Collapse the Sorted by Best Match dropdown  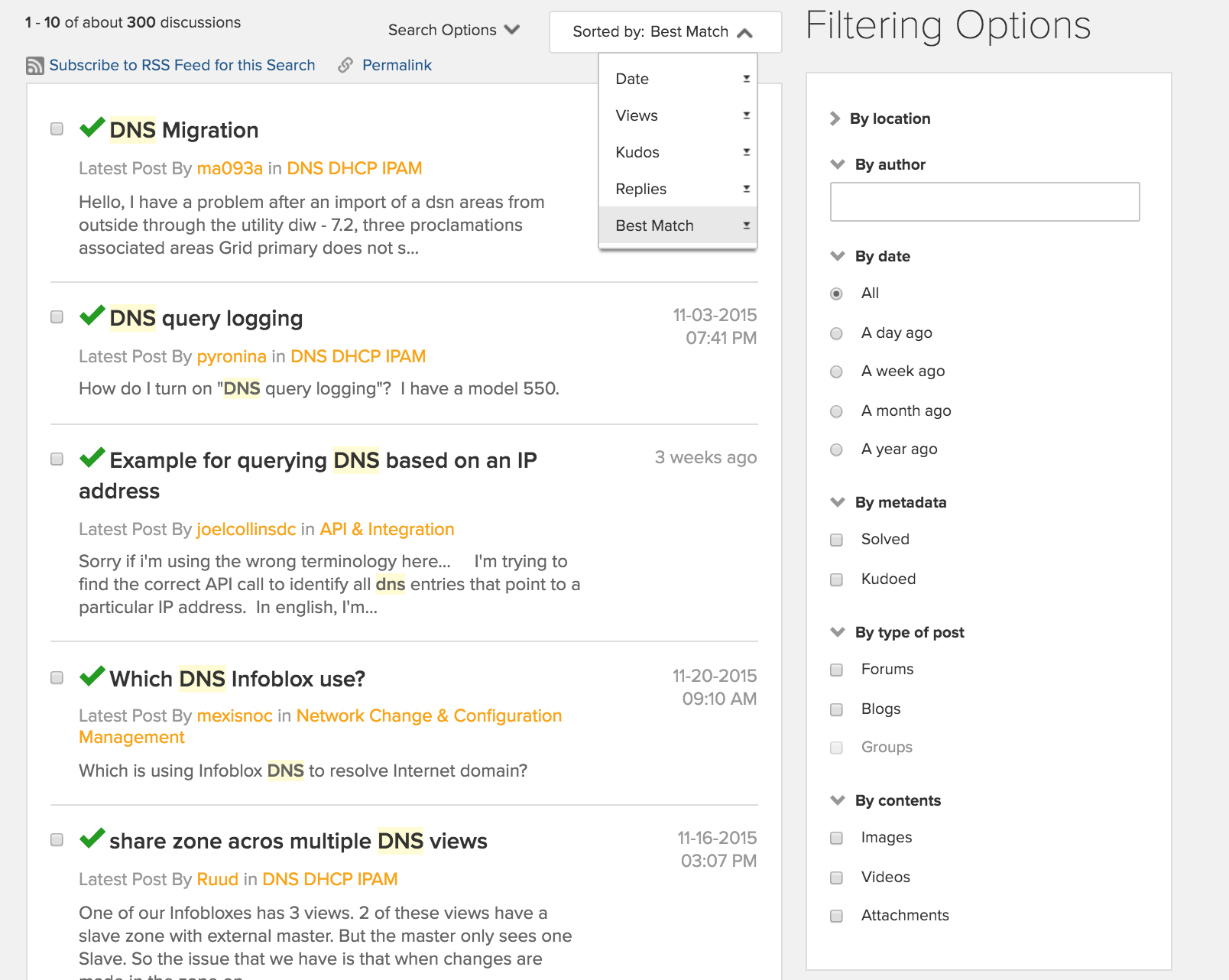click(663, 32)
